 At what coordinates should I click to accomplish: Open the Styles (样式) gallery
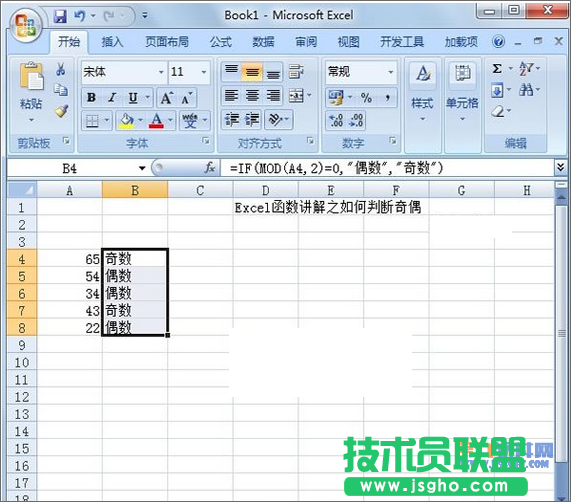(422, 92)
